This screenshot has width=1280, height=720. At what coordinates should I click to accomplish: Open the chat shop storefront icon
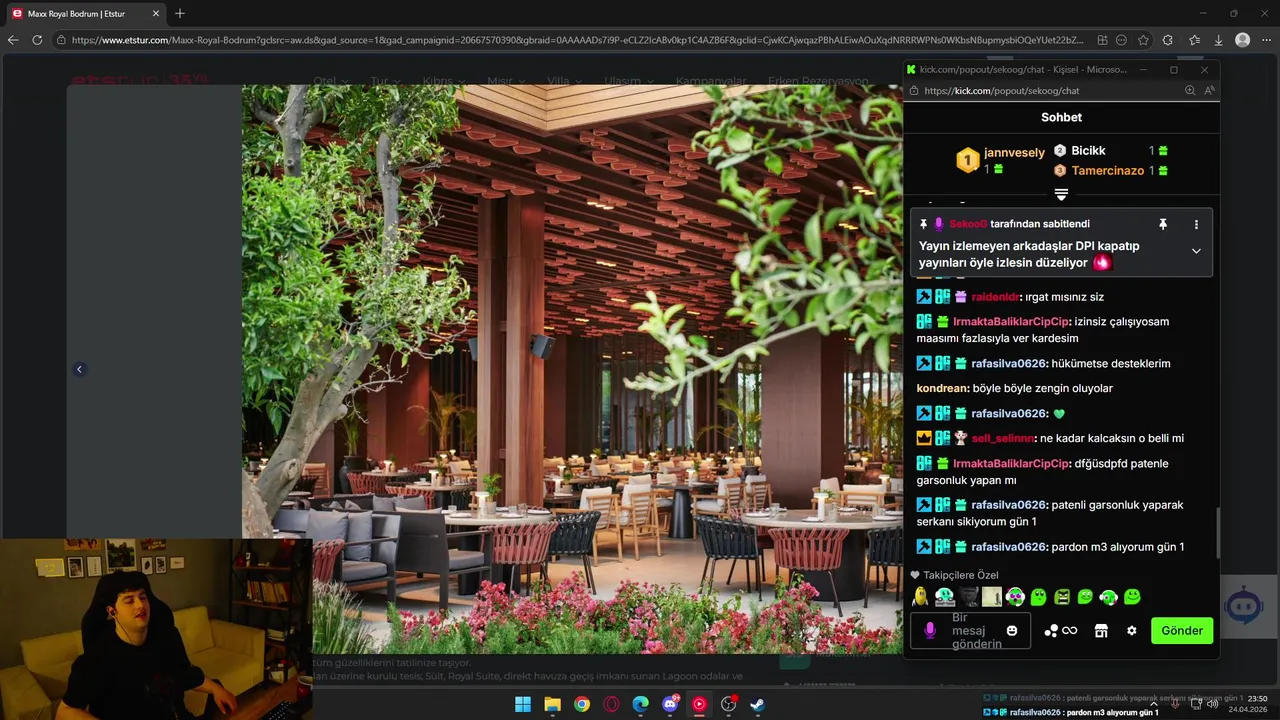click(1101, 631)
